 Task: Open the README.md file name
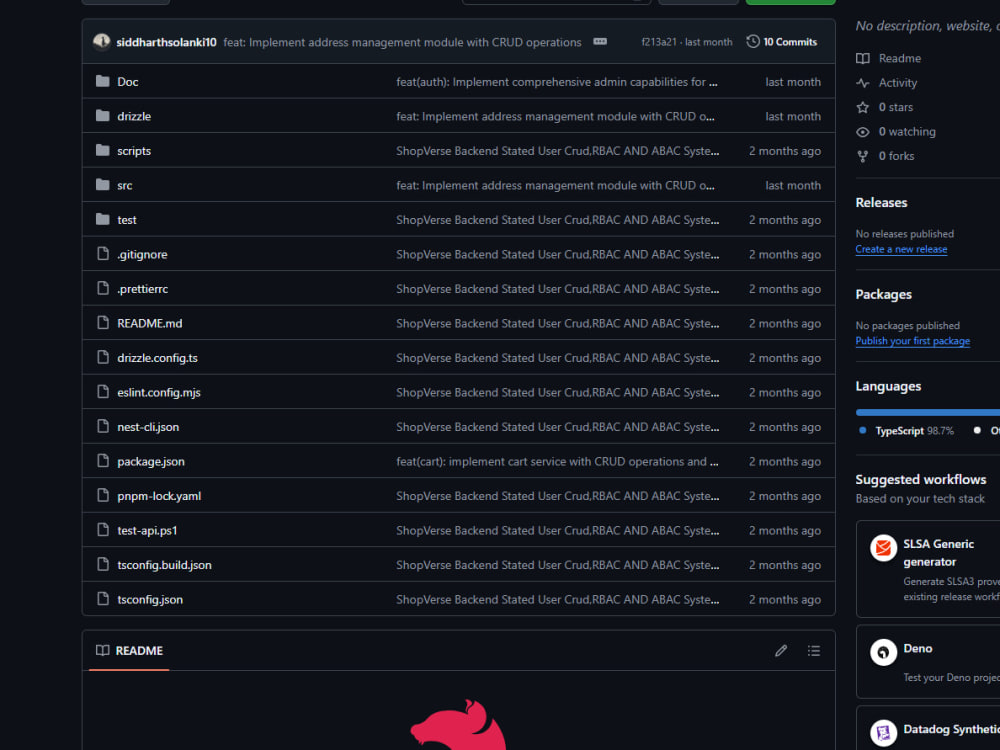pos(149,323)
